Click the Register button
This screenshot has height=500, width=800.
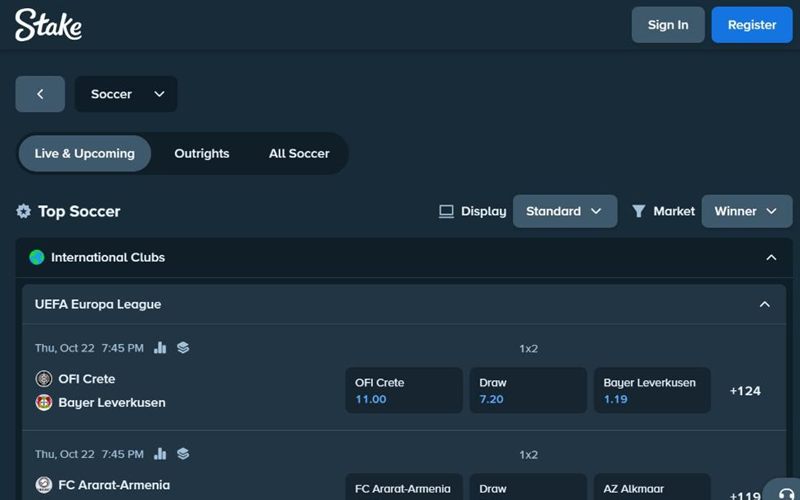752,24
